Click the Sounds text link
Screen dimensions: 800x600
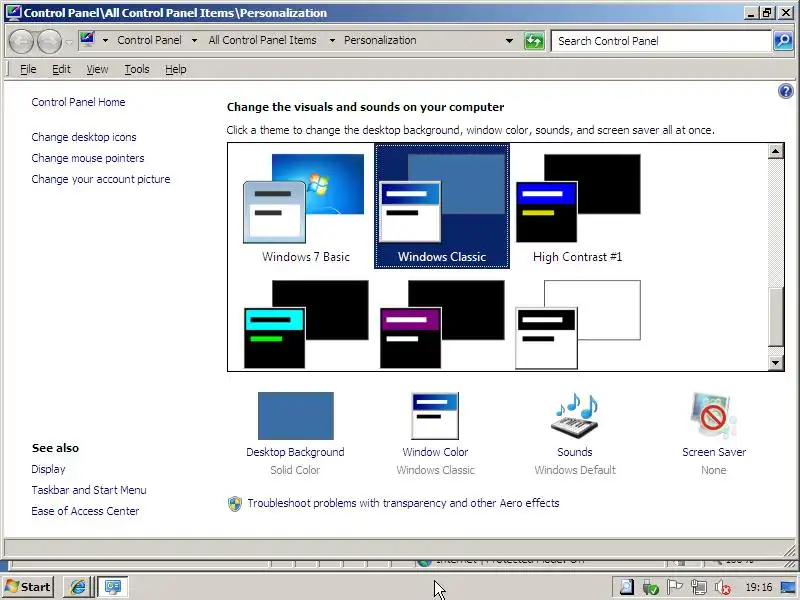[x=574, y=453]
